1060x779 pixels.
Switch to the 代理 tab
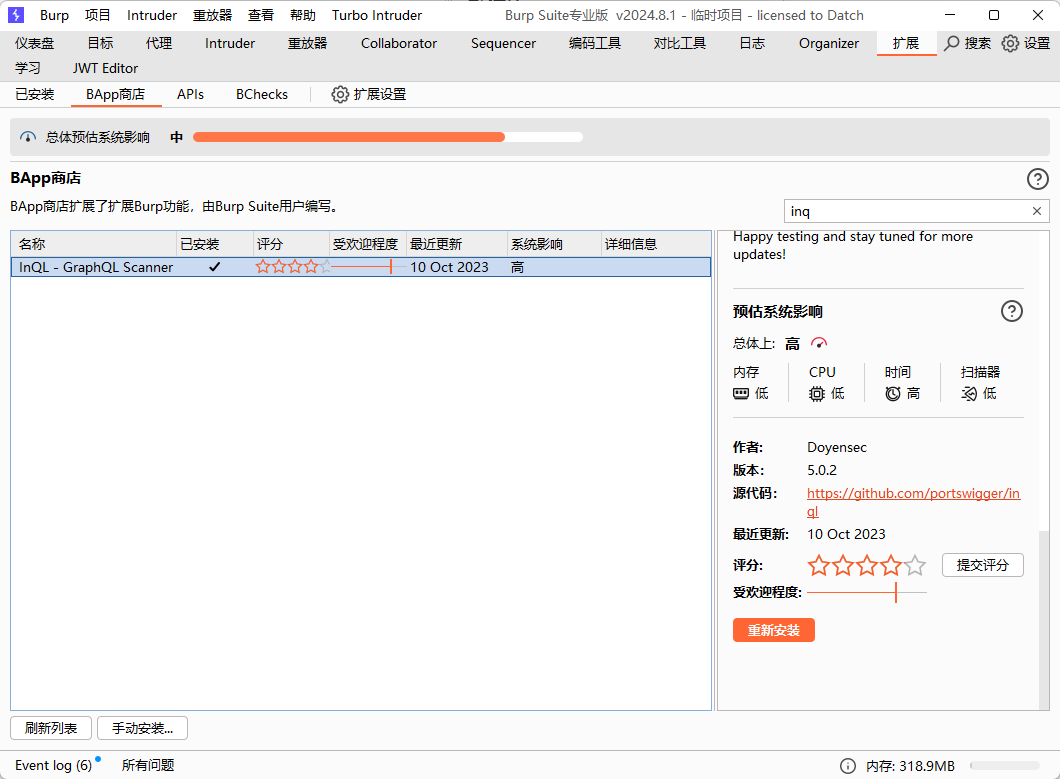click(x=159, y=43)
